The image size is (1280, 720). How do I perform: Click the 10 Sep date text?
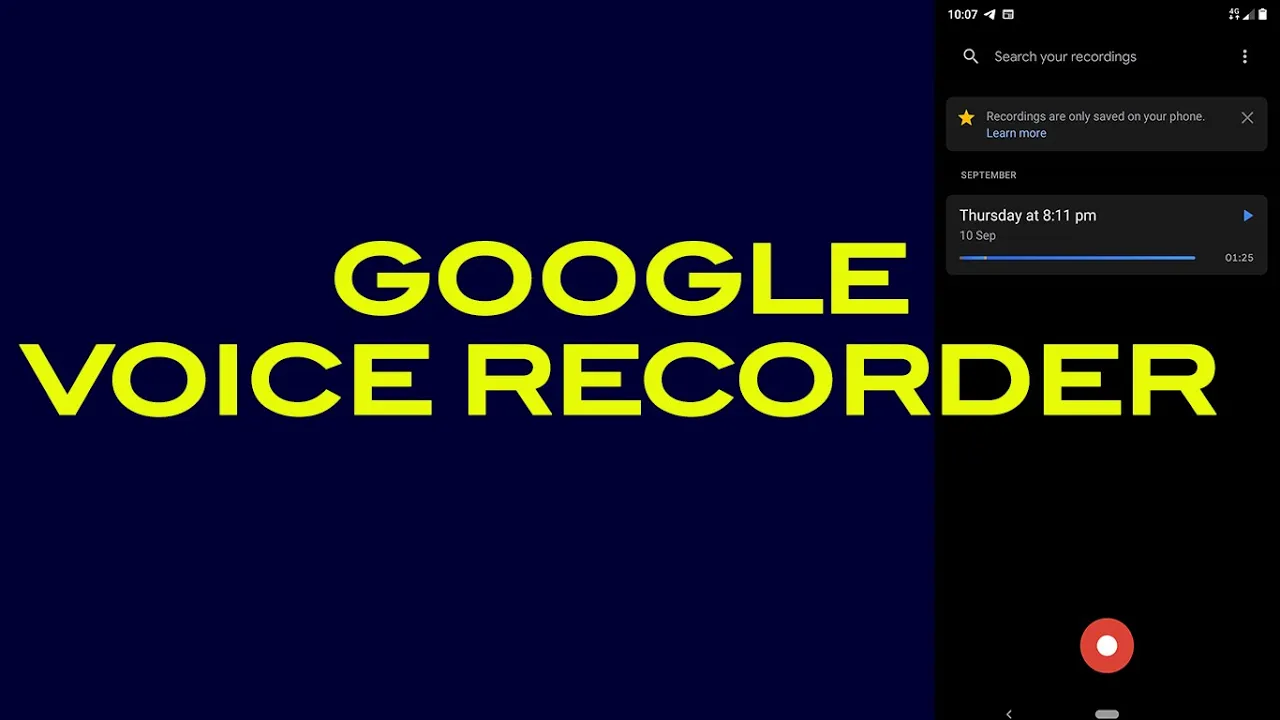[978, 236]
